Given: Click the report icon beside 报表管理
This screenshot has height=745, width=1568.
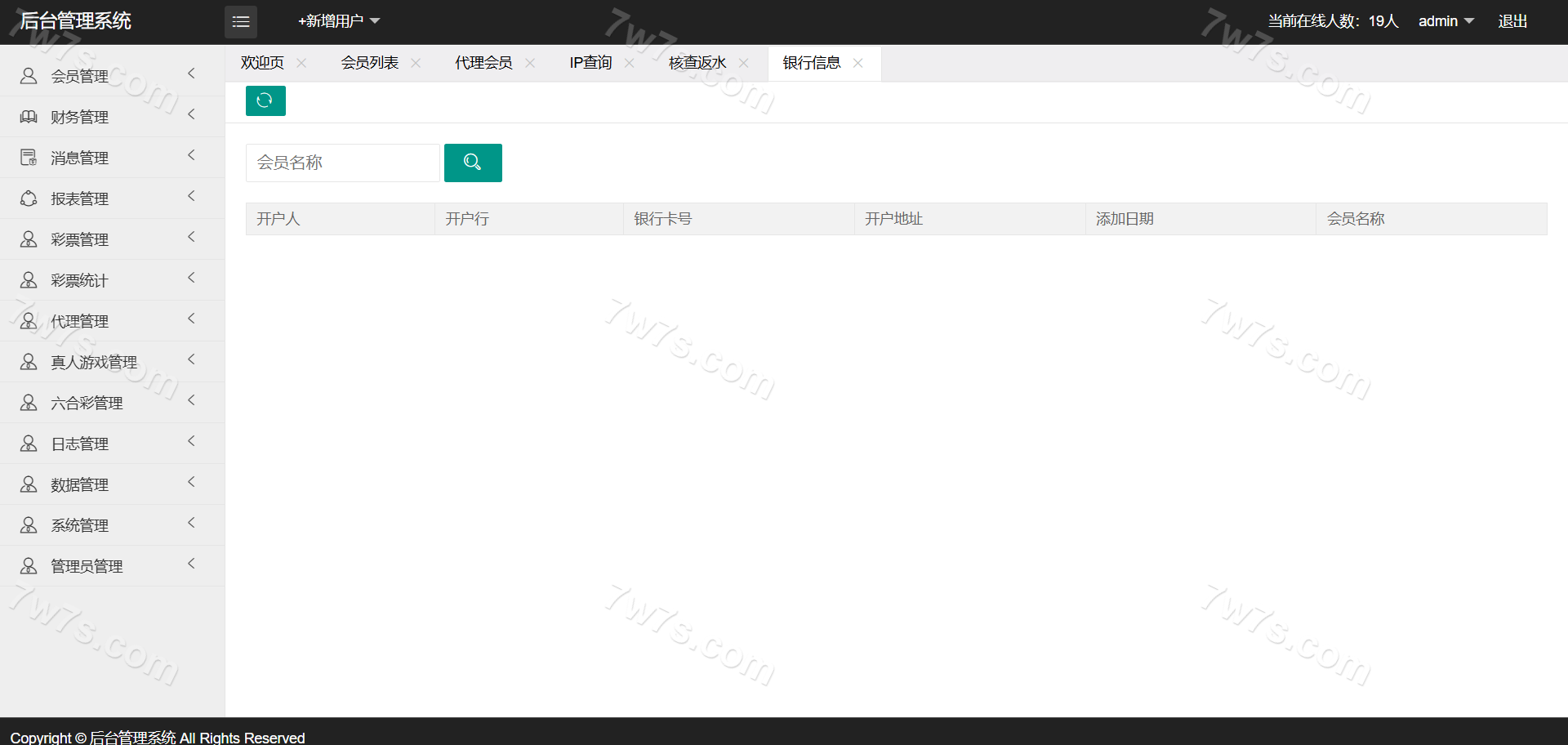Looking at the screenshot, I should pyautogui.click(x=29, y=199).
